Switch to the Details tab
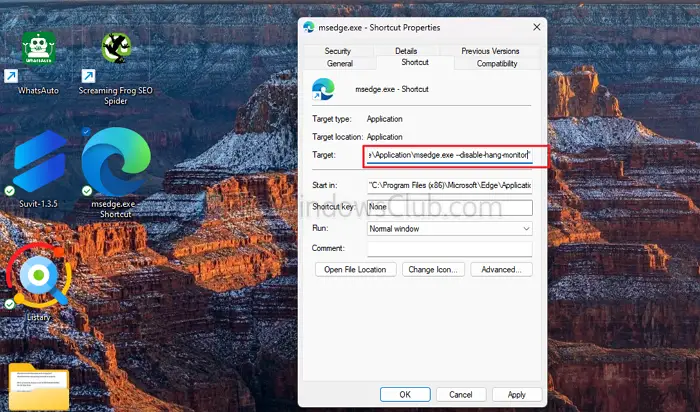Viewport: 700px width, 412px height. click(x=406, y=51)
